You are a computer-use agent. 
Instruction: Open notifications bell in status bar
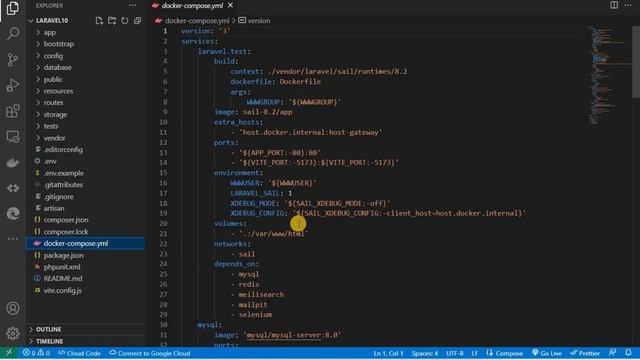(628, 353)
